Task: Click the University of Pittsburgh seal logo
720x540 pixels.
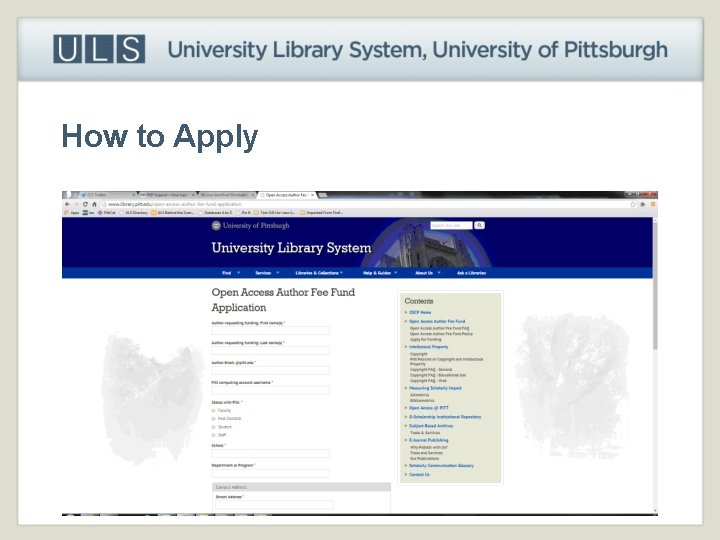Action: [x=216, y=225]
